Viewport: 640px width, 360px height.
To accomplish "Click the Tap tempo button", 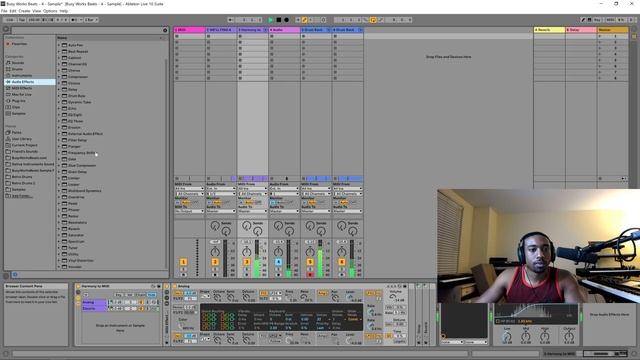I will click(22, 20).
